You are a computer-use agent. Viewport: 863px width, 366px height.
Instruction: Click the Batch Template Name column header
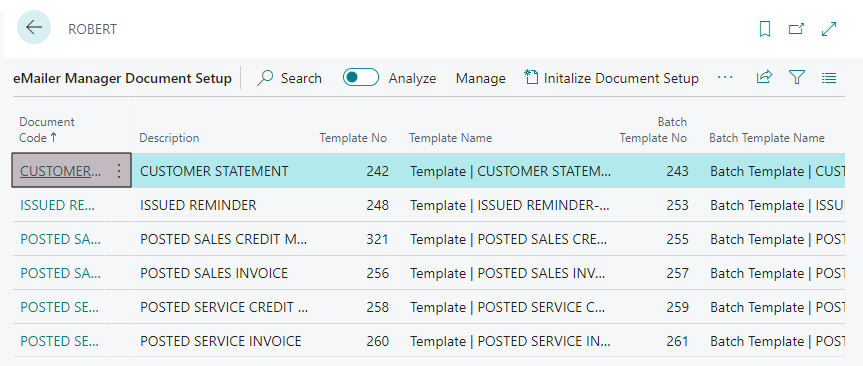[767, 138]
